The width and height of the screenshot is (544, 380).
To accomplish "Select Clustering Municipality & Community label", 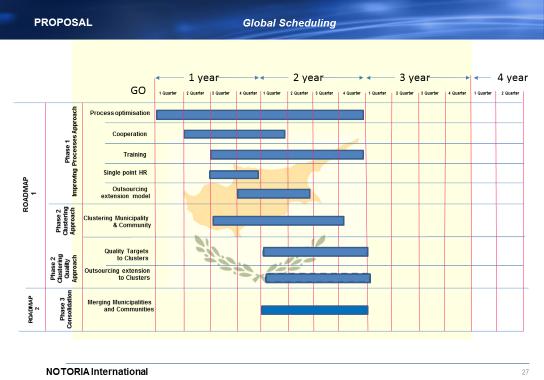I will click(117, 221).
